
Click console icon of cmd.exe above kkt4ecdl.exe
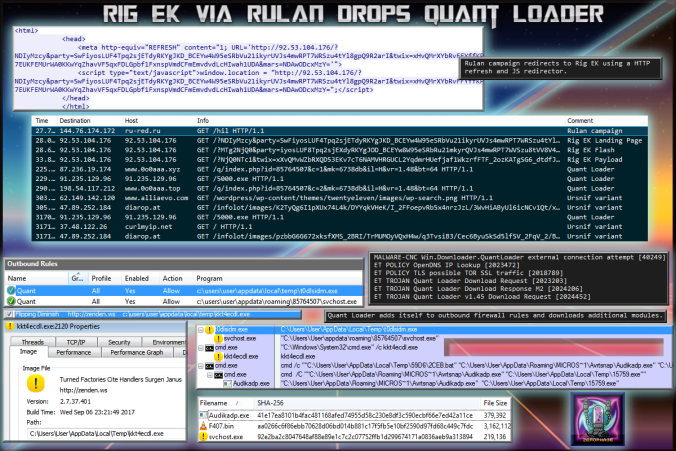(x=210, y=348)
